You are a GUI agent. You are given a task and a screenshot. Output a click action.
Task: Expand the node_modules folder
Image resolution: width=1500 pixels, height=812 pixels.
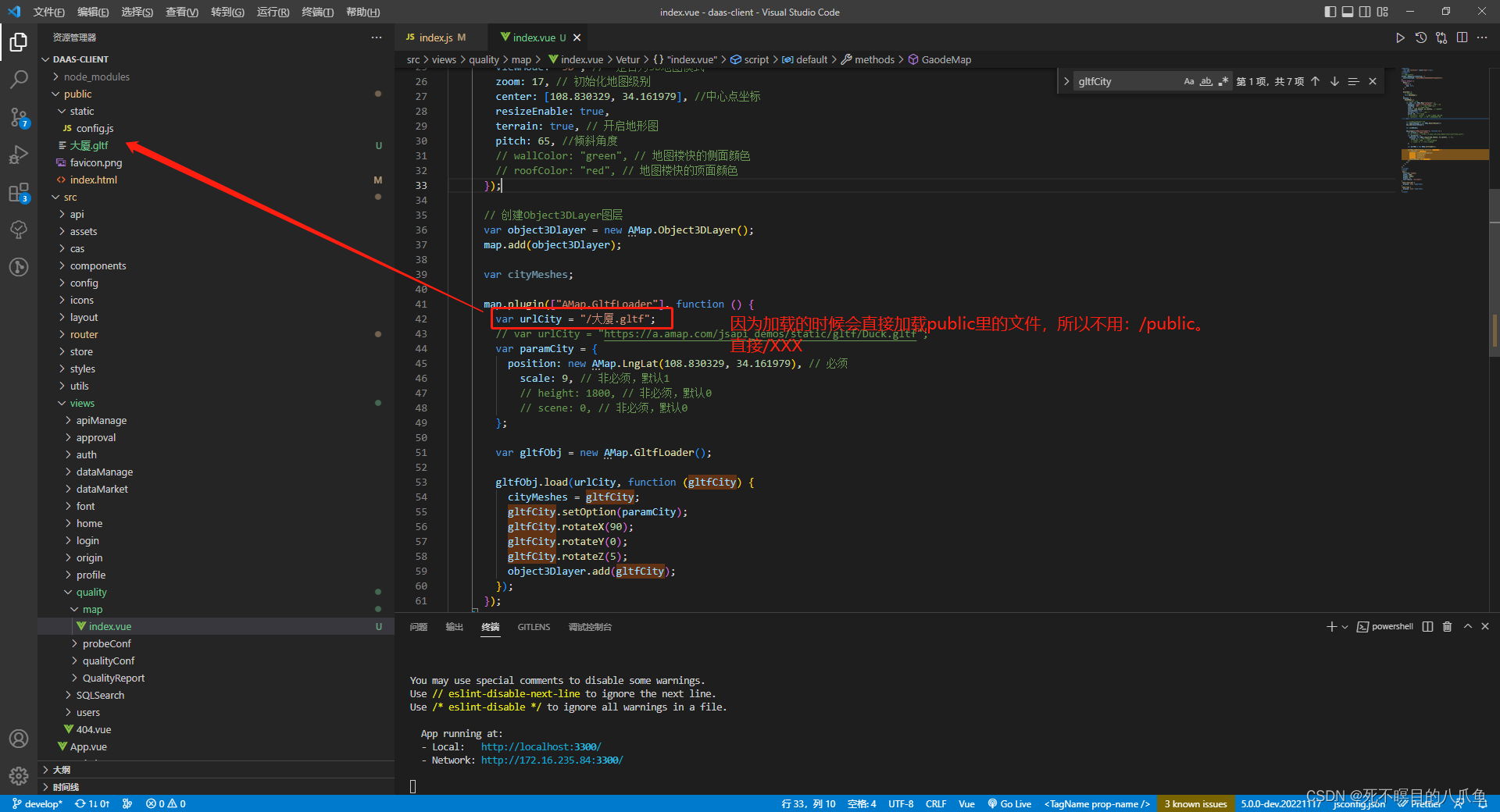(97, 77)
